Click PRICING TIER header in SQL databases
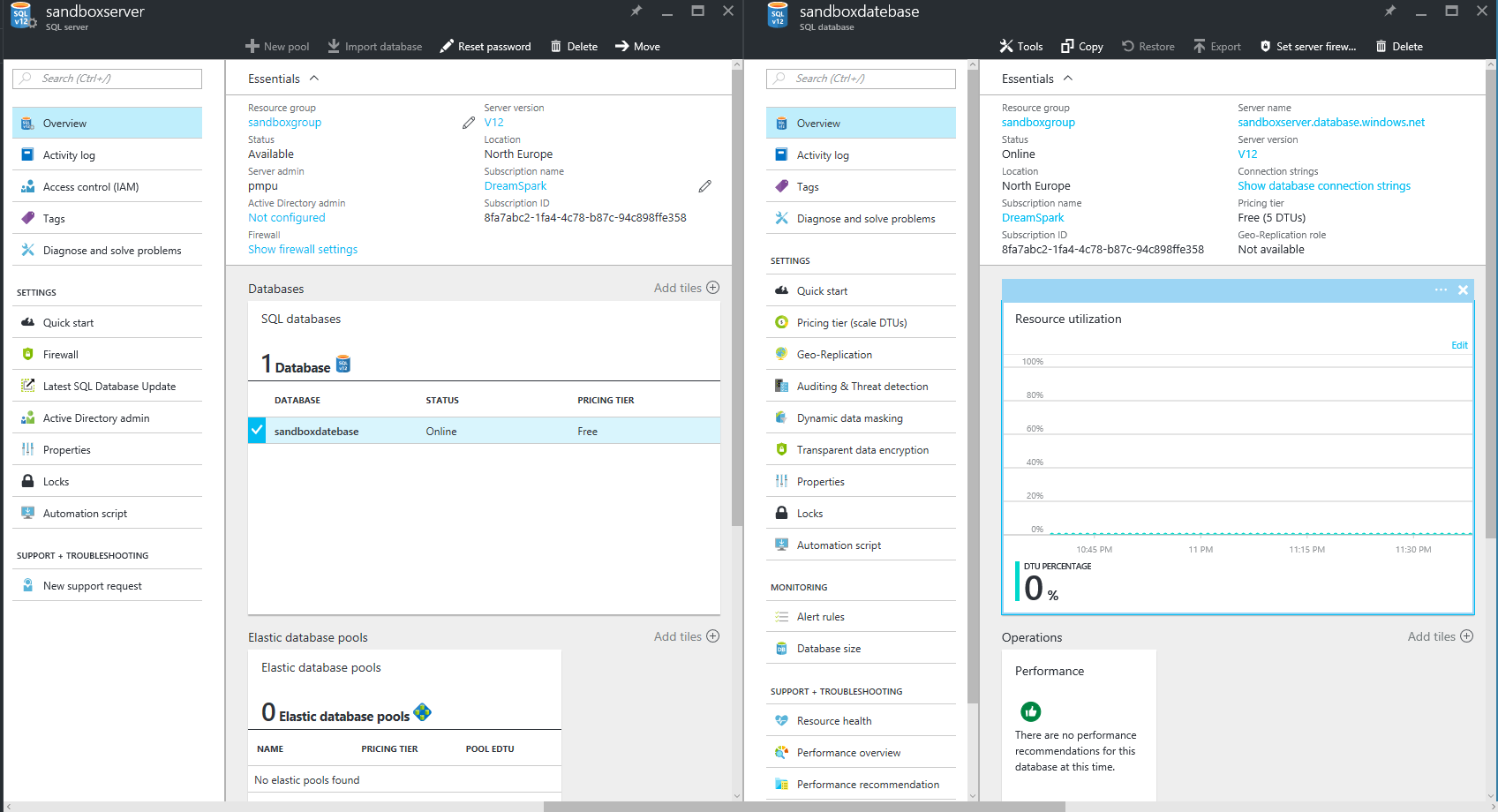This screenshot has width=1498, height=812. pos(606,401)
